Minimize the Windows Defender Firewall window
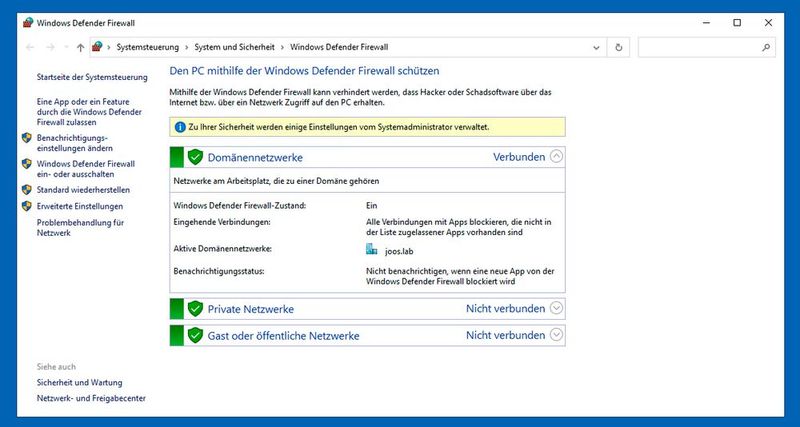Image resolution: width=800 pixels, height=427 pixels. 706,22
